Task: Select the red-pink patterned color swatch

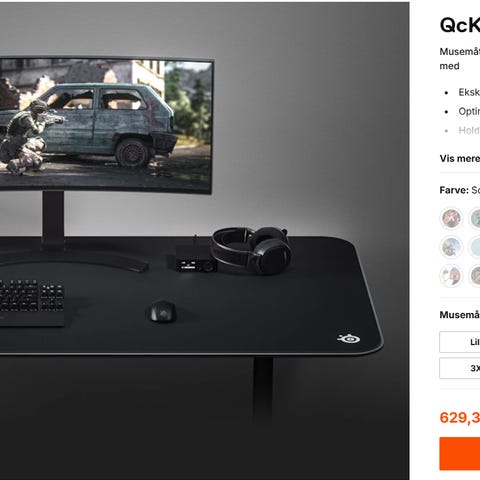Action: [x=451, y=218]
